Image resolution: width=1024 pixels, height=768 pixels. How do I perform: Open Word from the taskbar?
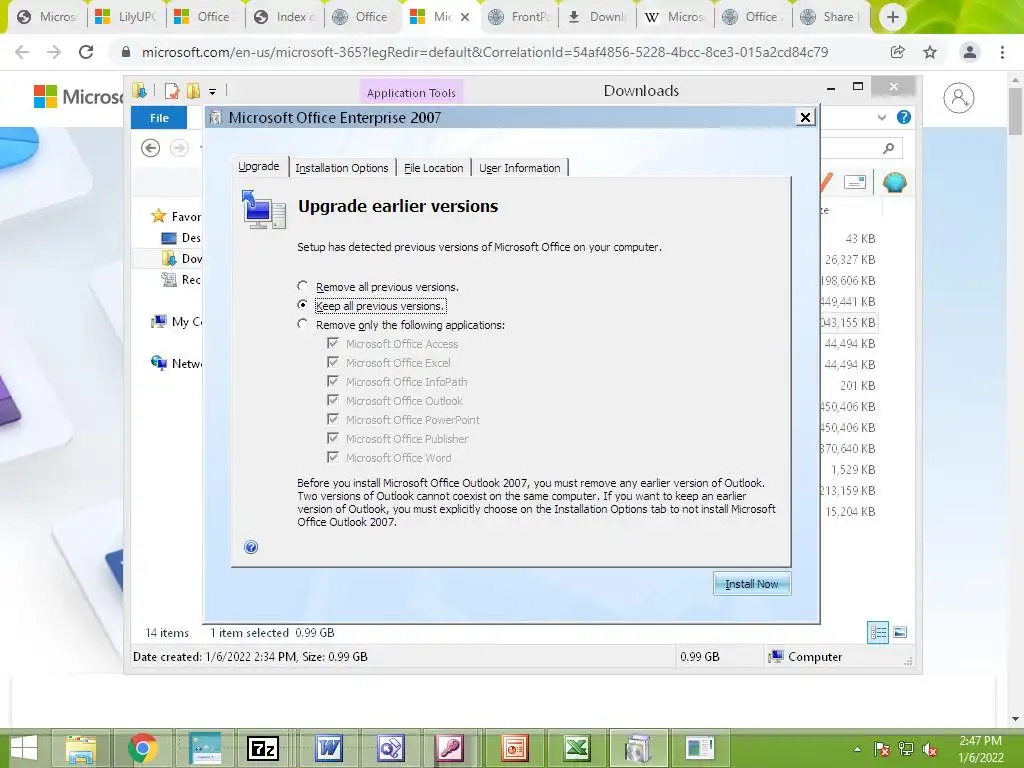tap(328, 748)
